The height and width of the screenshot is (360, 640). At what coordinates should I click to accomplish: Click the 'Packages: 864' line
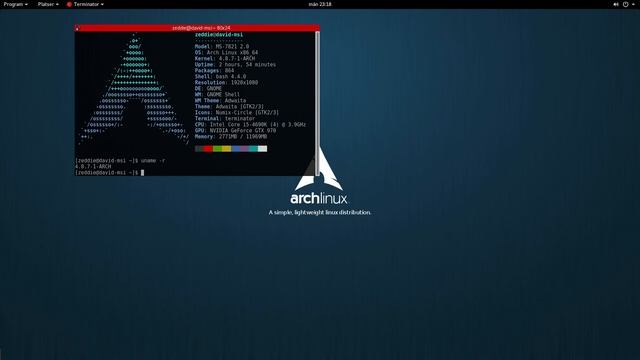214,71
